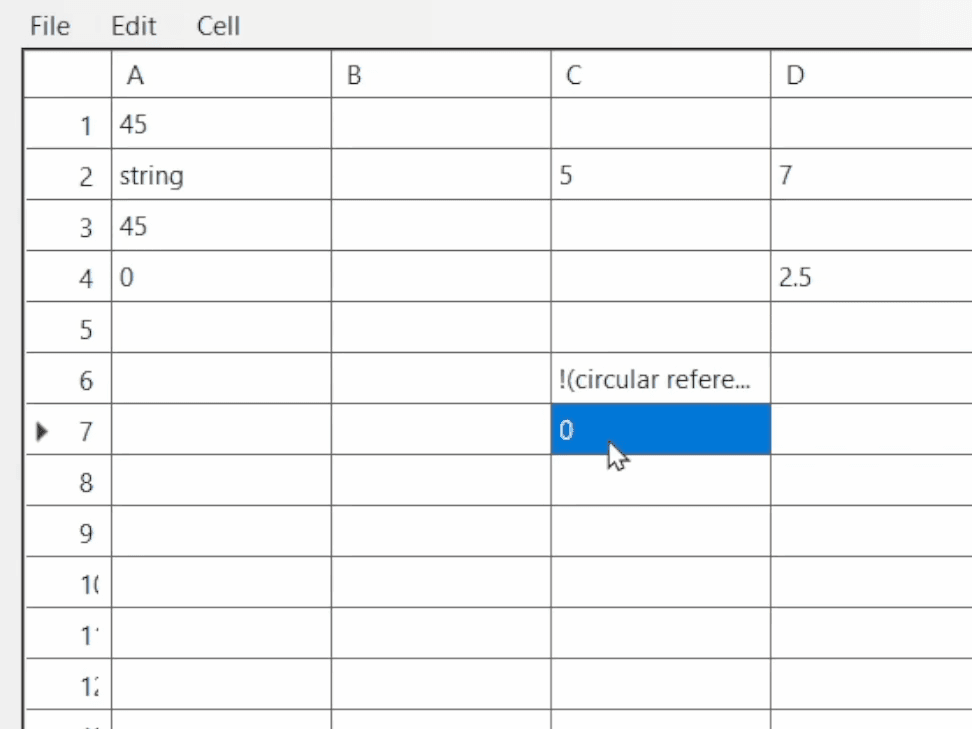The height and width of the screenshot is (729, 972).
Task: Select column D header
Action: pyautogui.click(x=872, y=74)
